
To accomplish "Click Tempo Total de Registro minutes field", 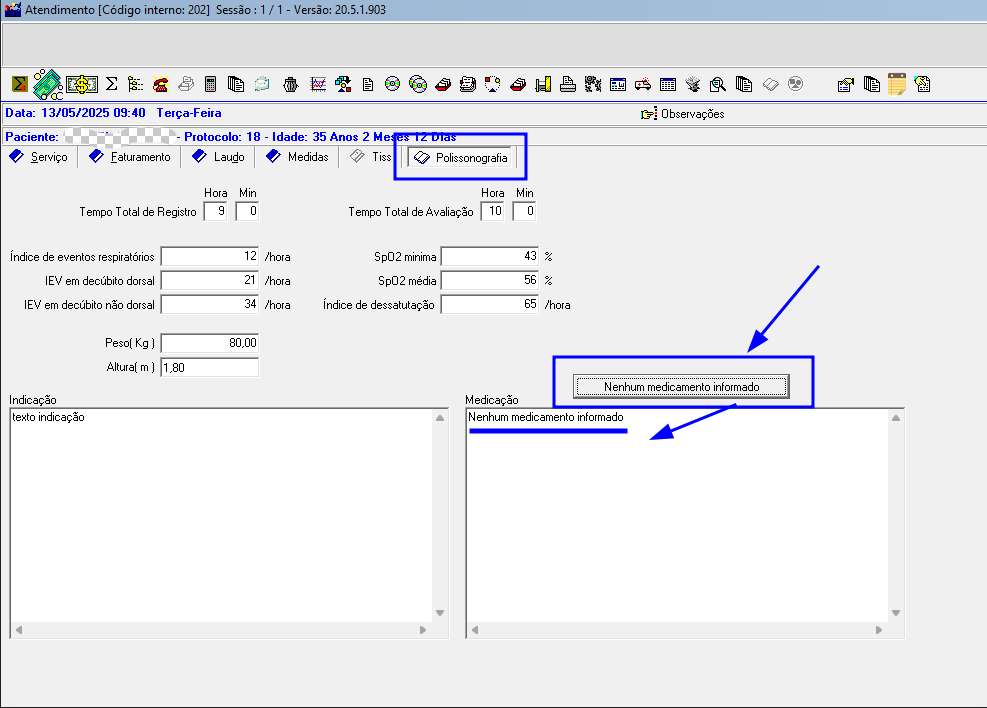I will point(247,211).
